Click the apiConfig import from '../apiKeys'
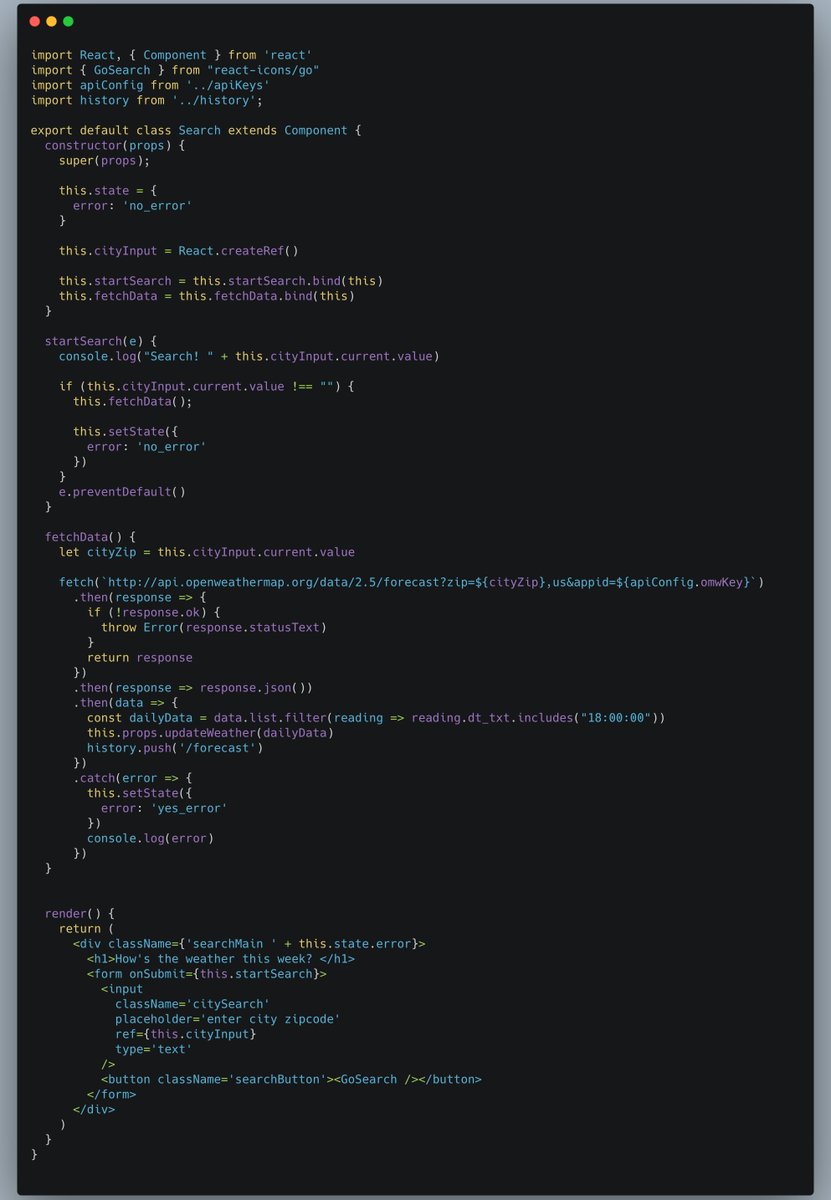The width and height of the screenshot is (831, 1200). (x=150, y=85)
